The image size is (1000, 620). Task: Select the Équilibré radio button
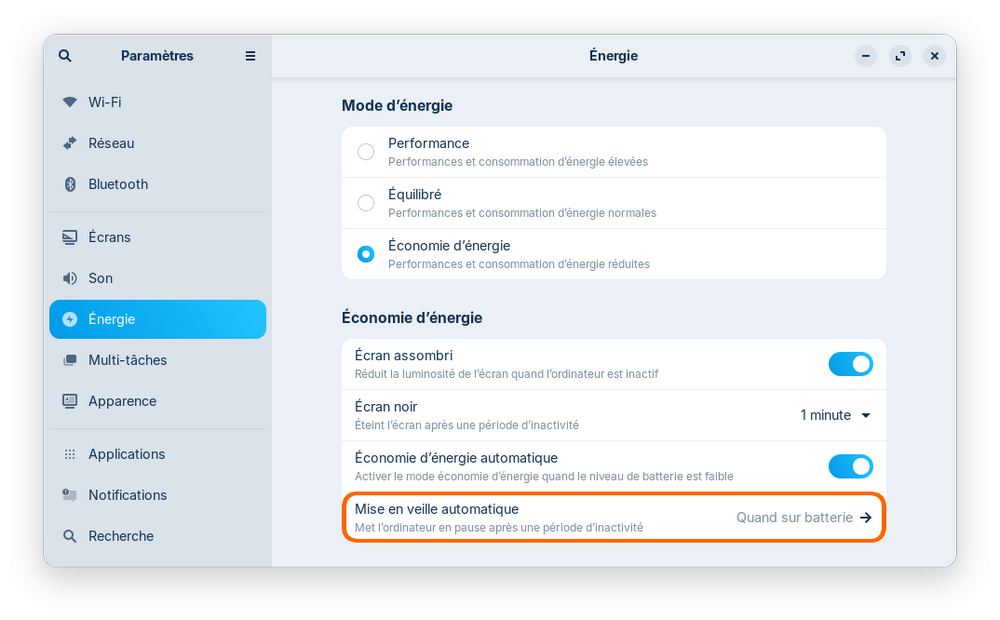click(366, 203)
